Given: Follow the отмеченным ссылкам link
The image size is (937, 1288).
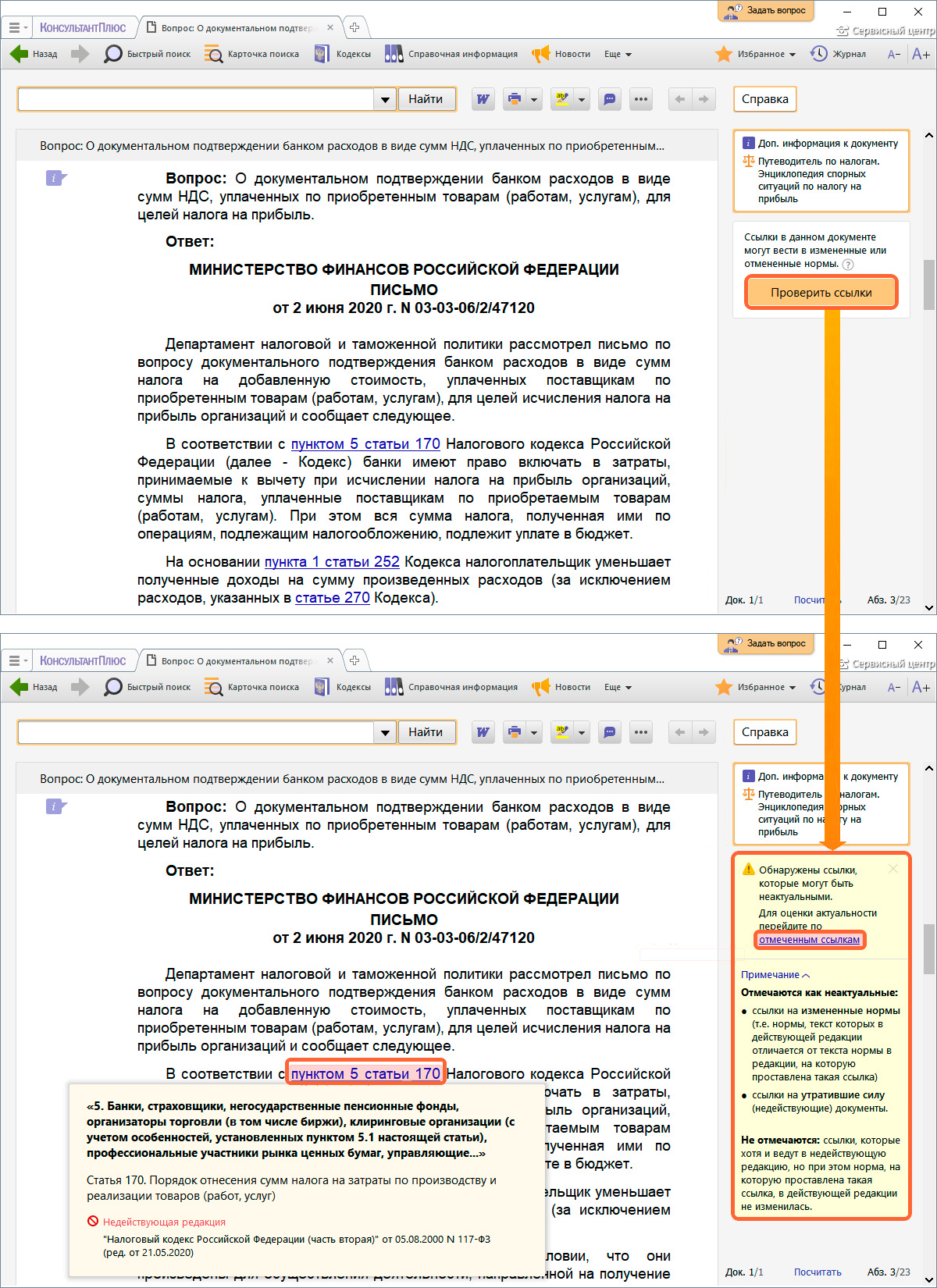Looking at the screenshot, I should pyautogui.click(x=809, y=940).
